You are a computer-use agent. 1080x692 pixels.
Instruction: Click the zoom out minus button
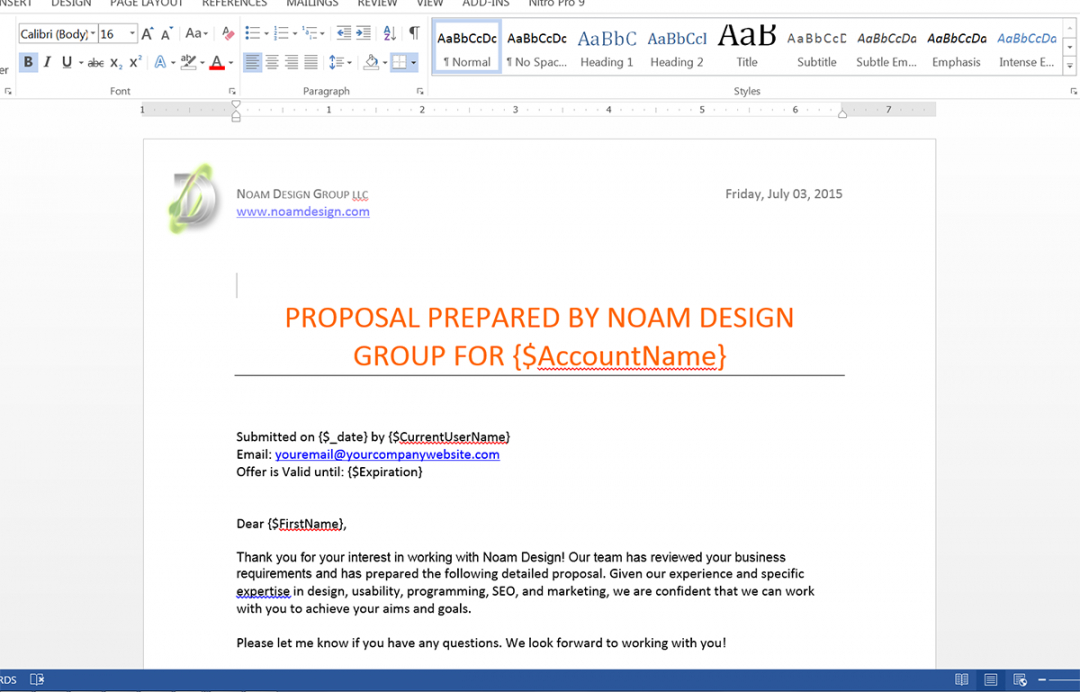(1041, 680)
